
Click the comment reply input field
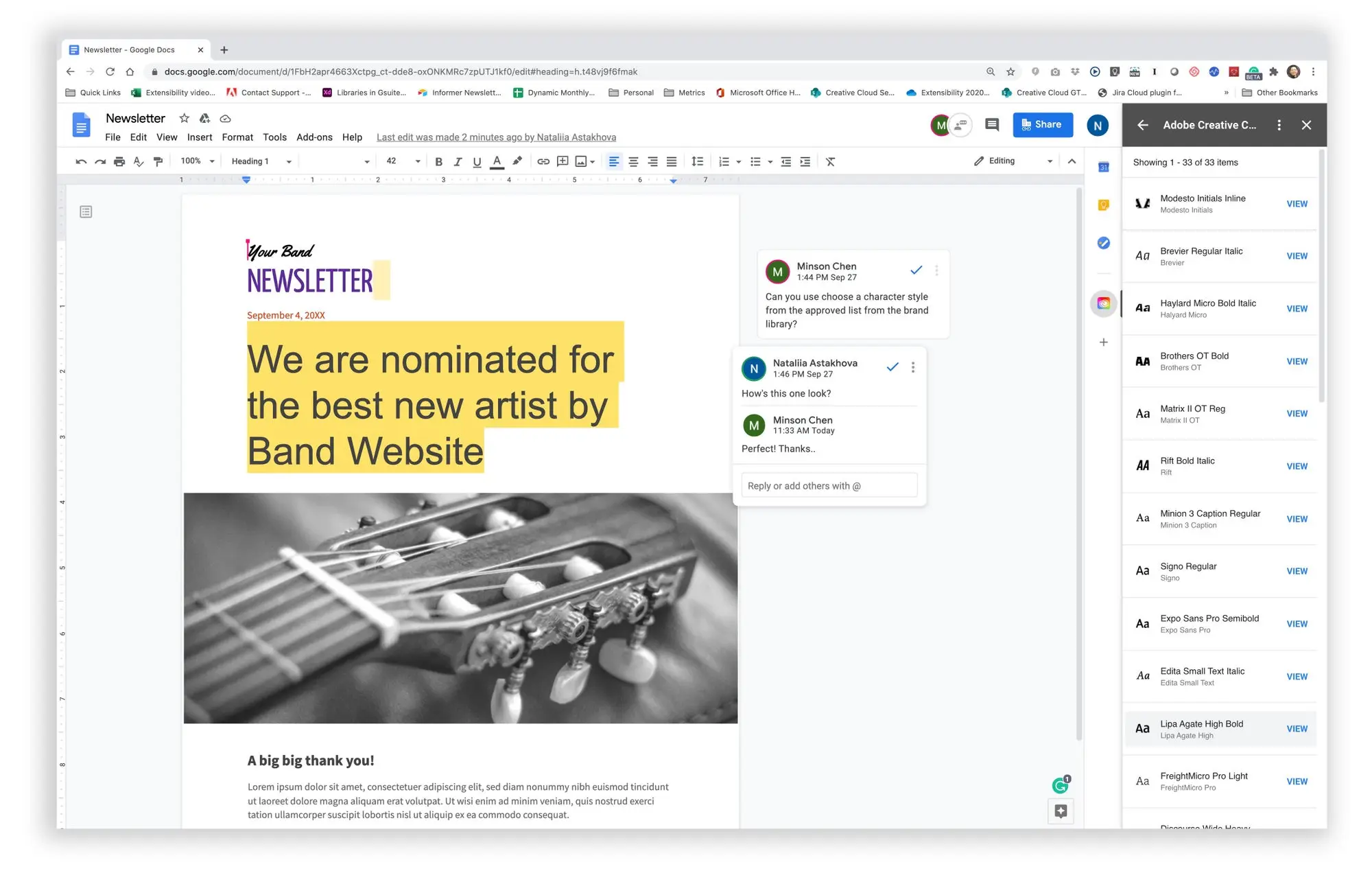tap(829, 485)
